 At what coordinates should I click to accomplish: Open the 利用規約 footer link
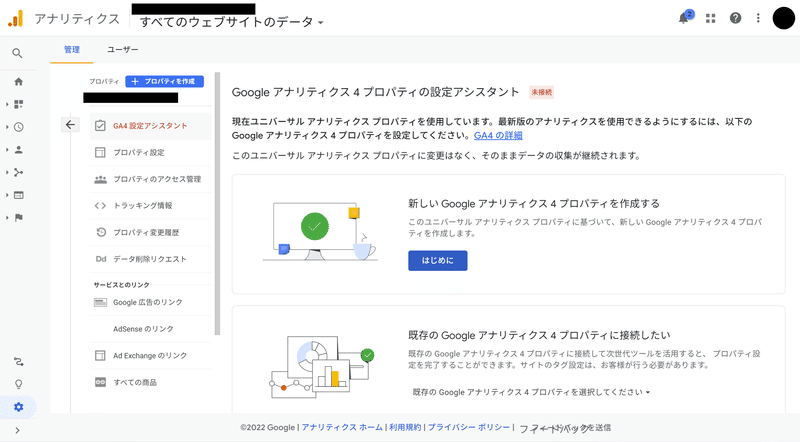[x=405, y=427]
